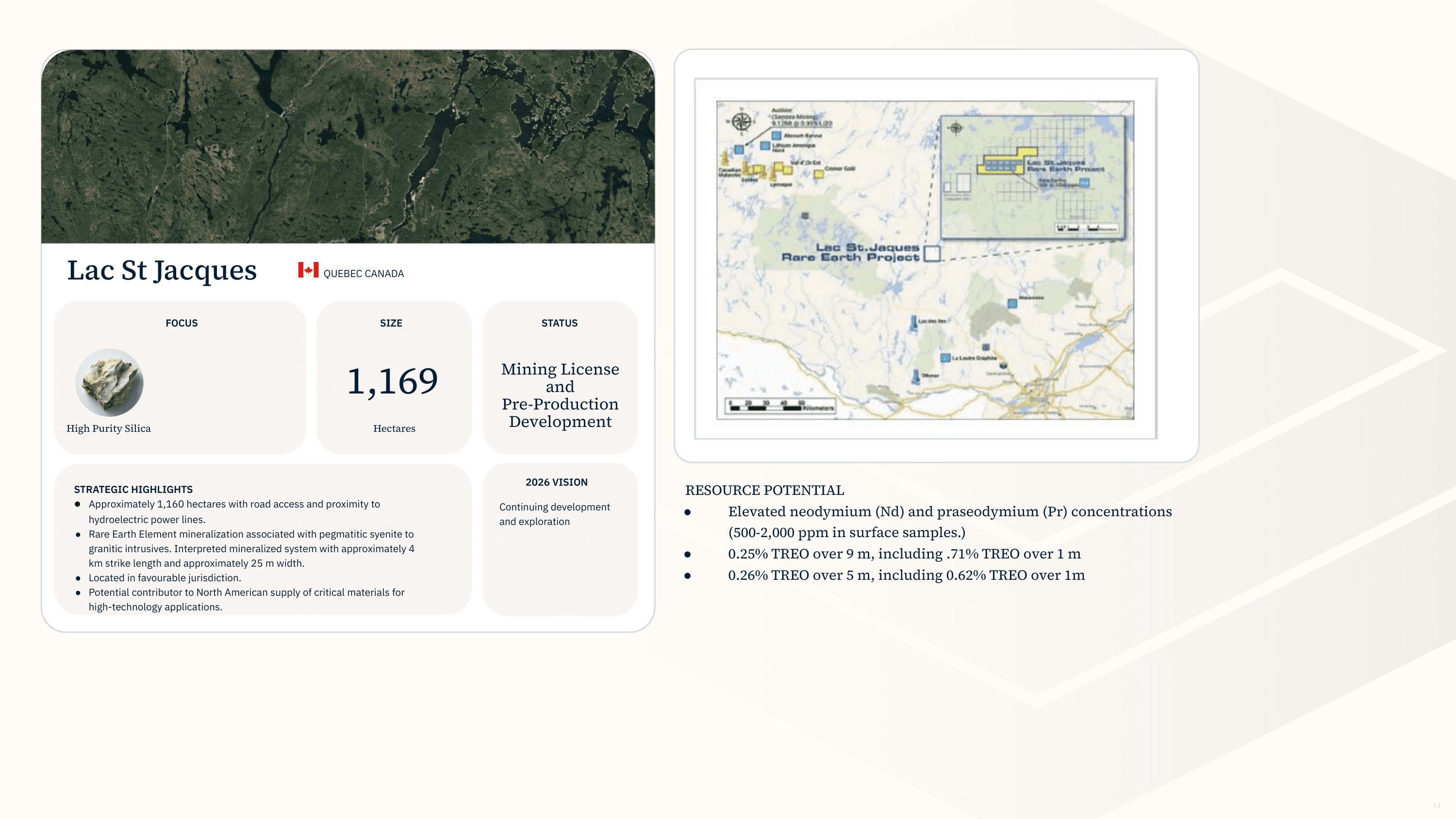Click the compass rose on the map
The width and height of the screenshot is (1456, 819).
click(741, 121)
